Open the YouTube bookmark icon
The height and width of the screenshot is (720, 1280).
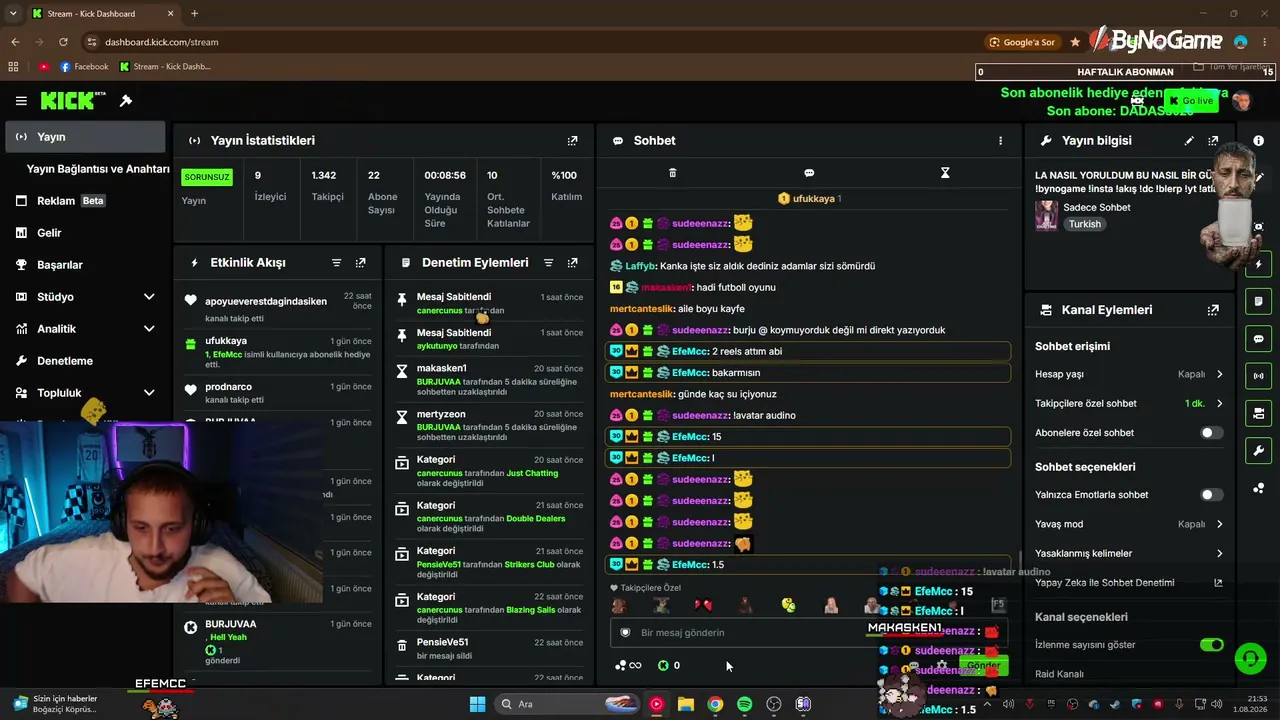[44, 67]
